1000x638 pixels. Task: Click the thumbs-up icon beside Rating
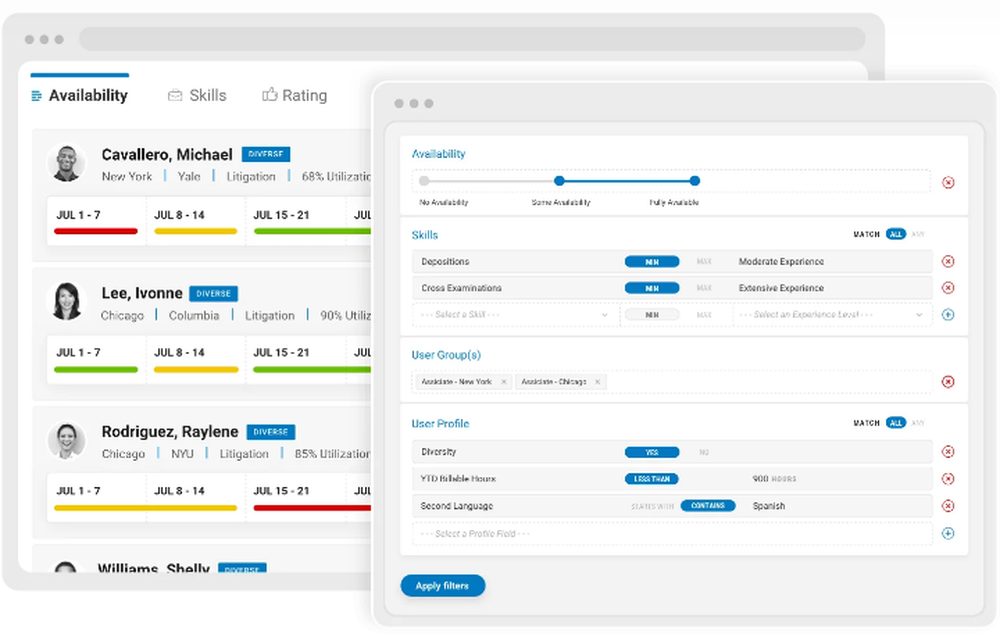(270, 94)
